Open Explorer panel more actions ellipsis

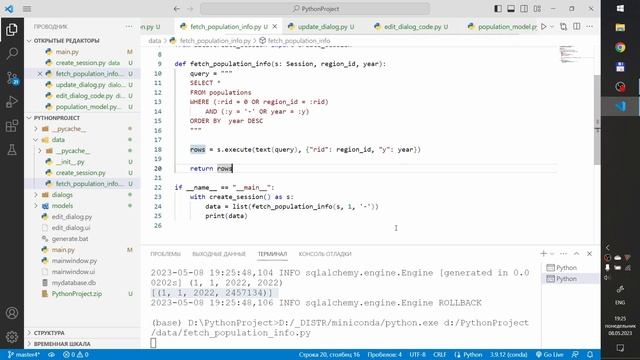129,27
